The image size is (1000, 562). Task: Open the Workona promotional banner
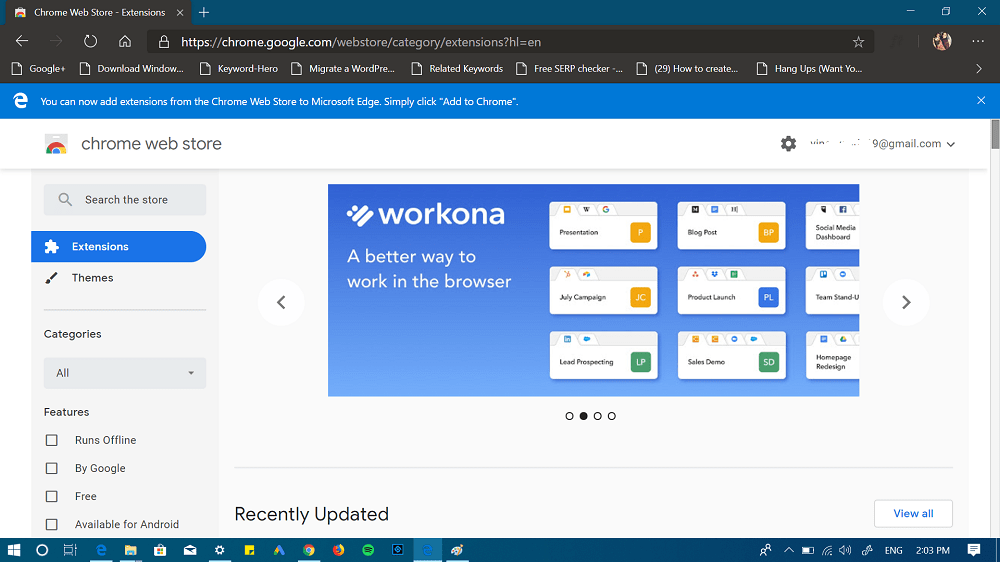point(593,290)
